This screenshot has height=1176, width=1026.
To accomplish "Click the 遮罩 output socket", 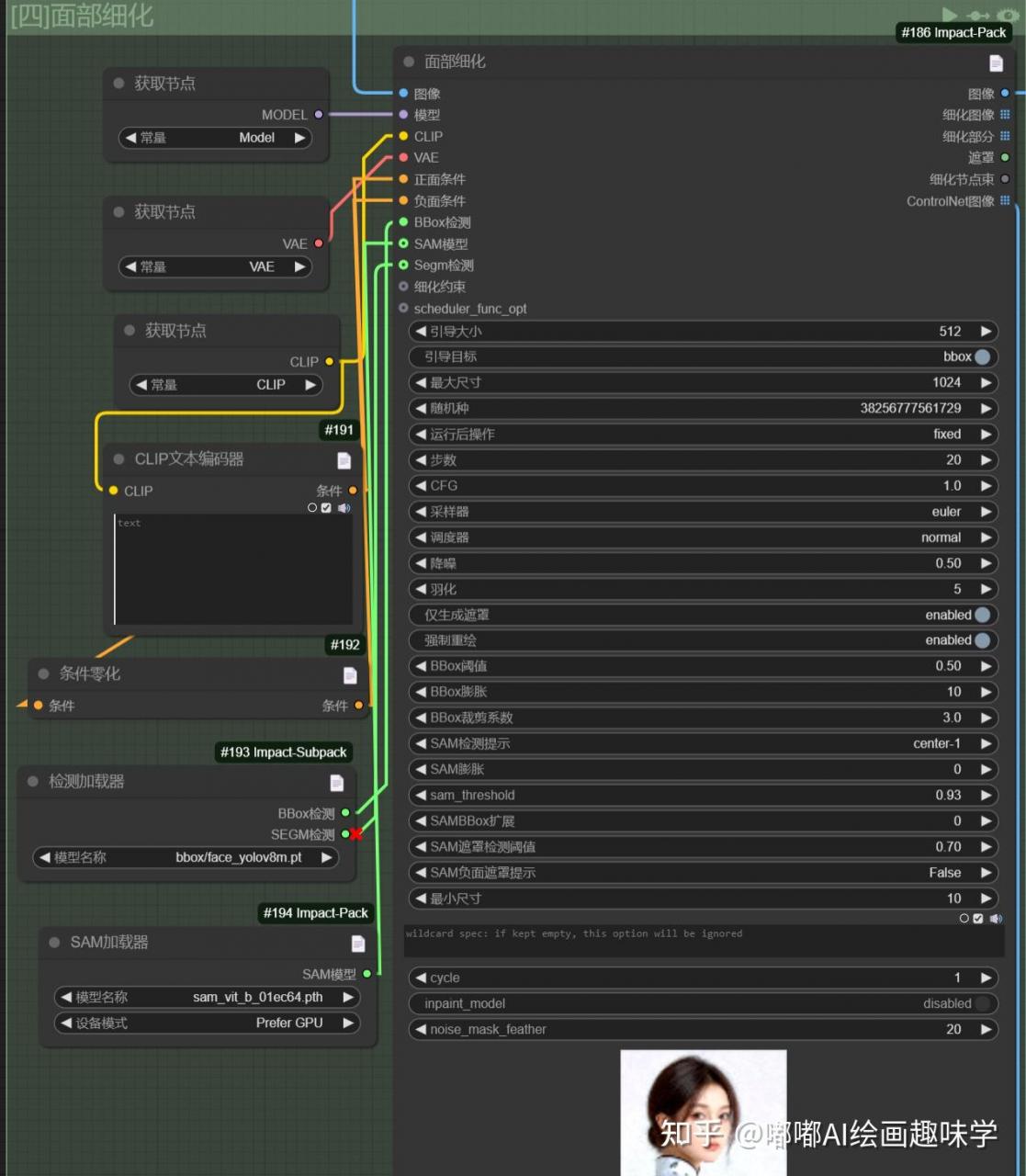I will tap(1005, 157).
